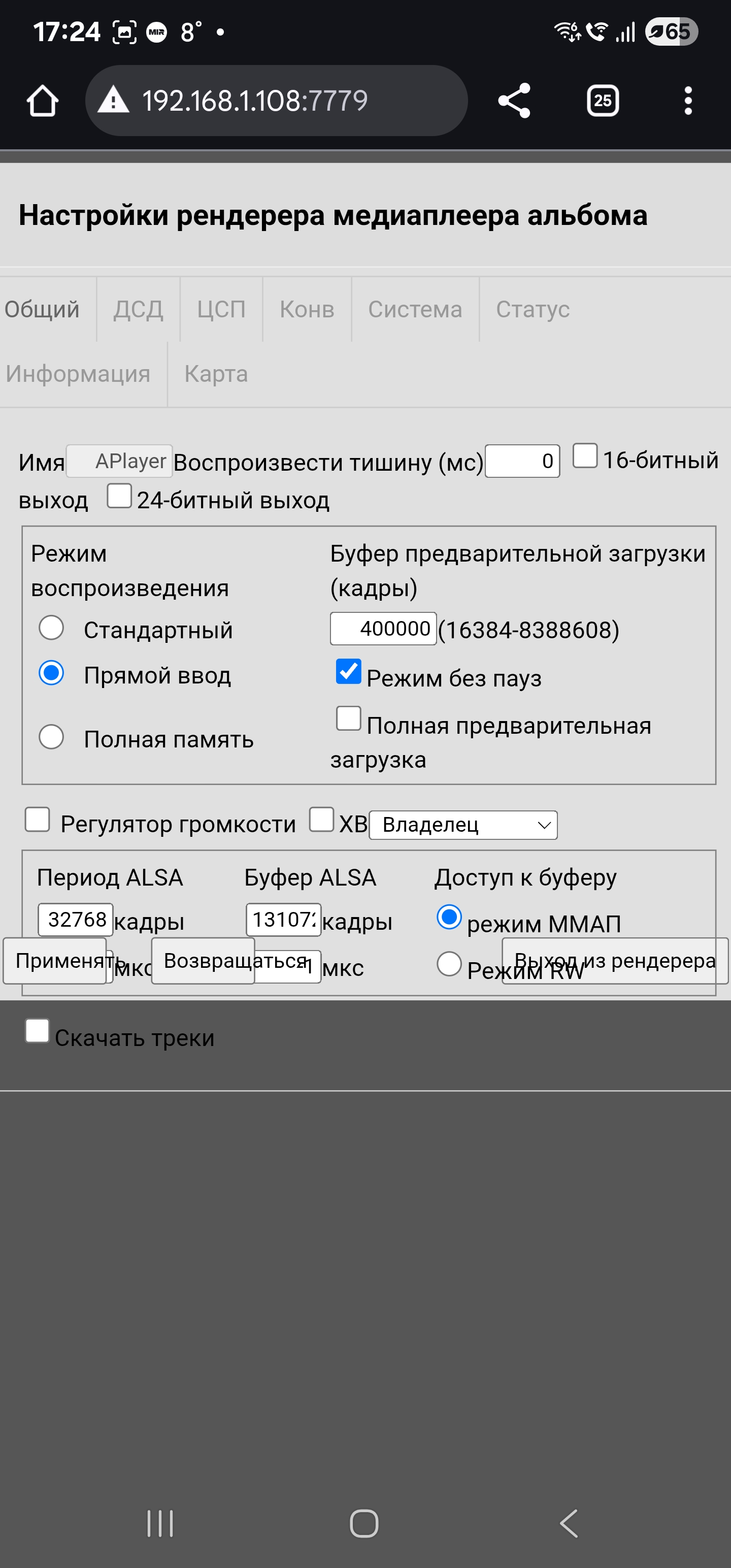Tap the browser home icon

(42, 101)
